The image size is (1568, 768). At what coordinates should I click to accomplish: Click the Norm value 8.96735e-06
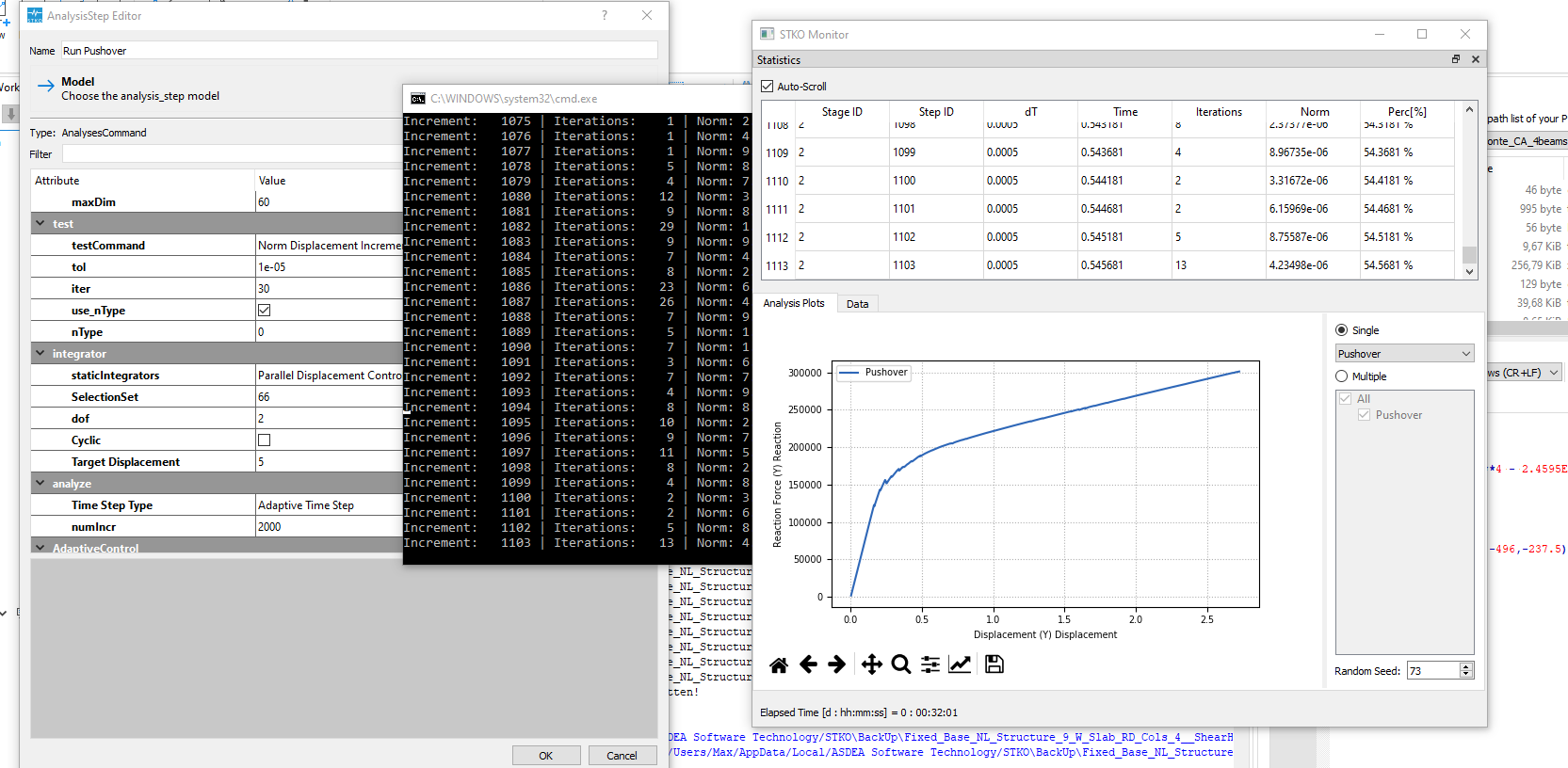(1299, 152)
